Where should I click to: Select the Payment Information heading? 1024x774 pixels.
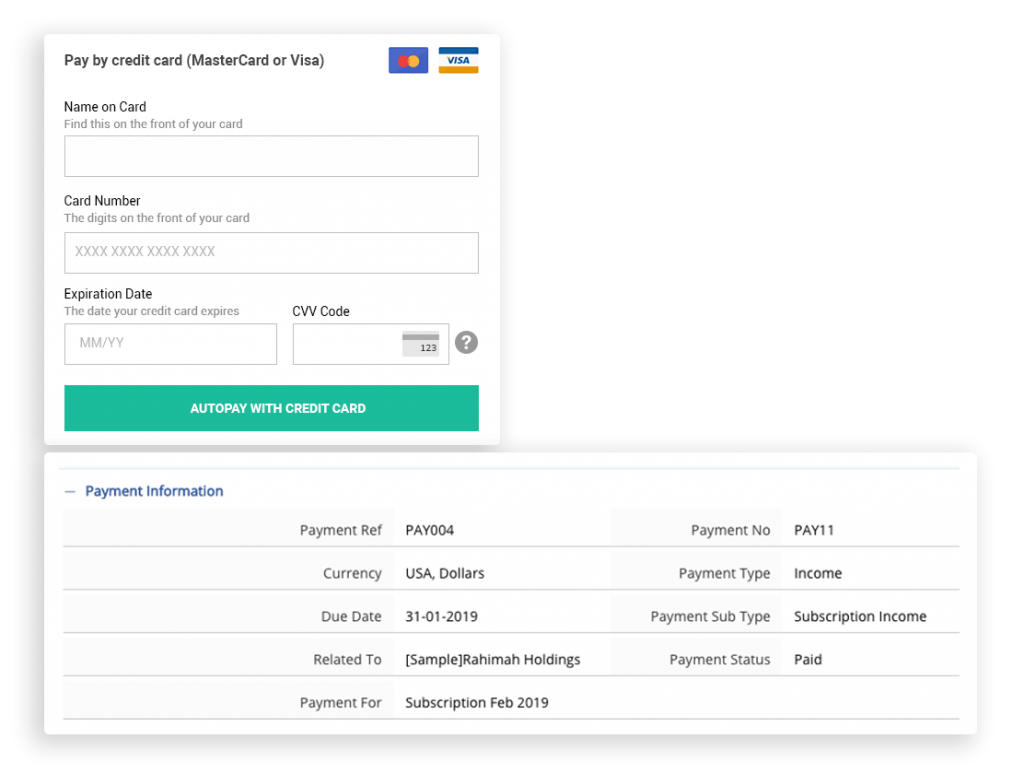coord(152,491)
